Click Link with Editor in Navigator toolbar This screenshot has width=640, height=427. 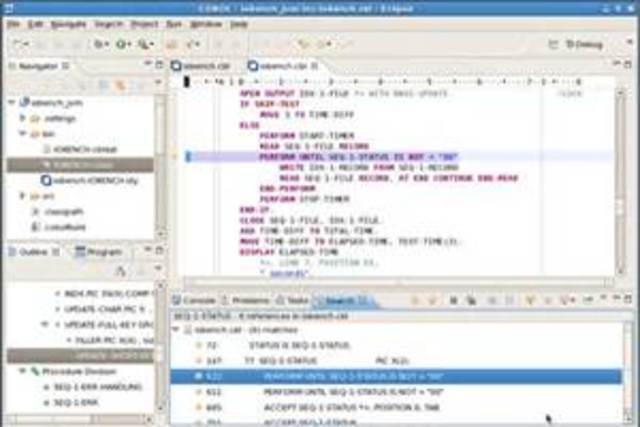(x=121, y=85)
